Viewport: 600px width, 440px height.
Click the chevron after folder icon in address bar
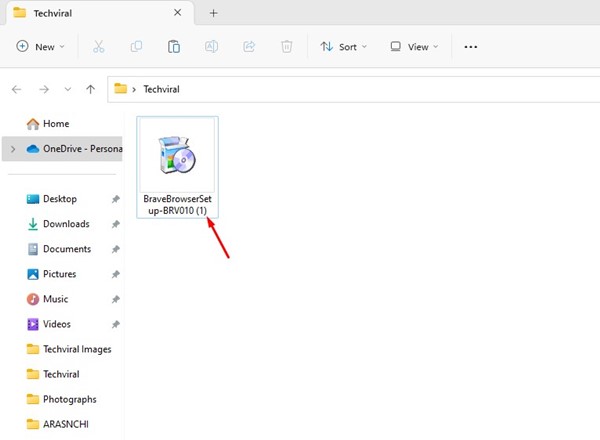tap(134, 90)
